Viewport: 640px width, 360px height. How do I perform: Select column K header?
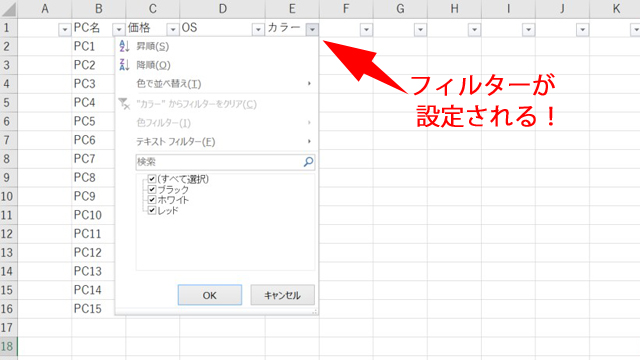click(616, 9)
